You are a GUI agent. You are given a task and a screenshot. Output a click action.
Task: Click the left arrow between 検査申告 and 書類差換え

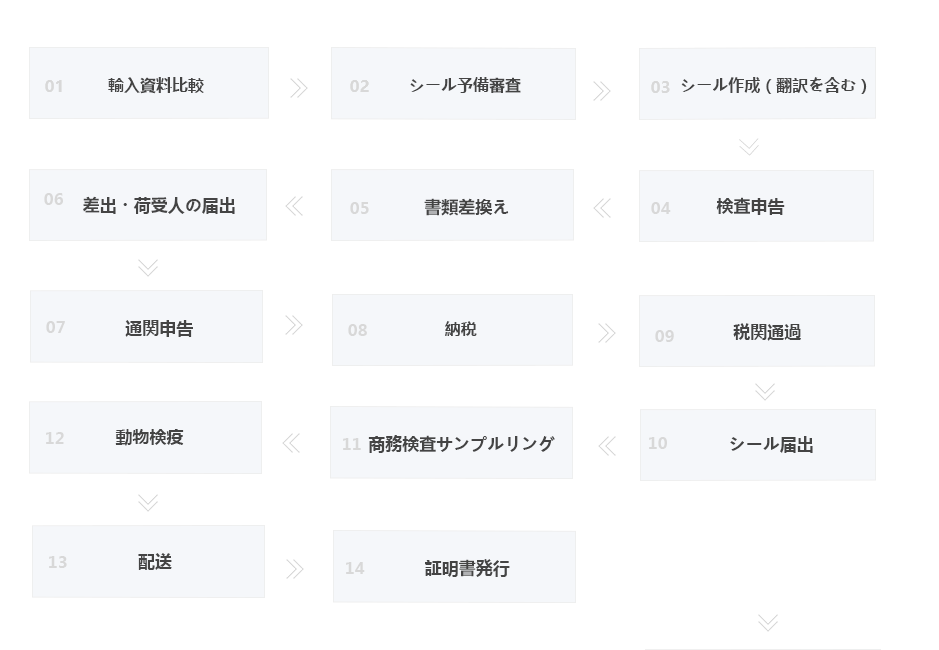tap(602, 208)
